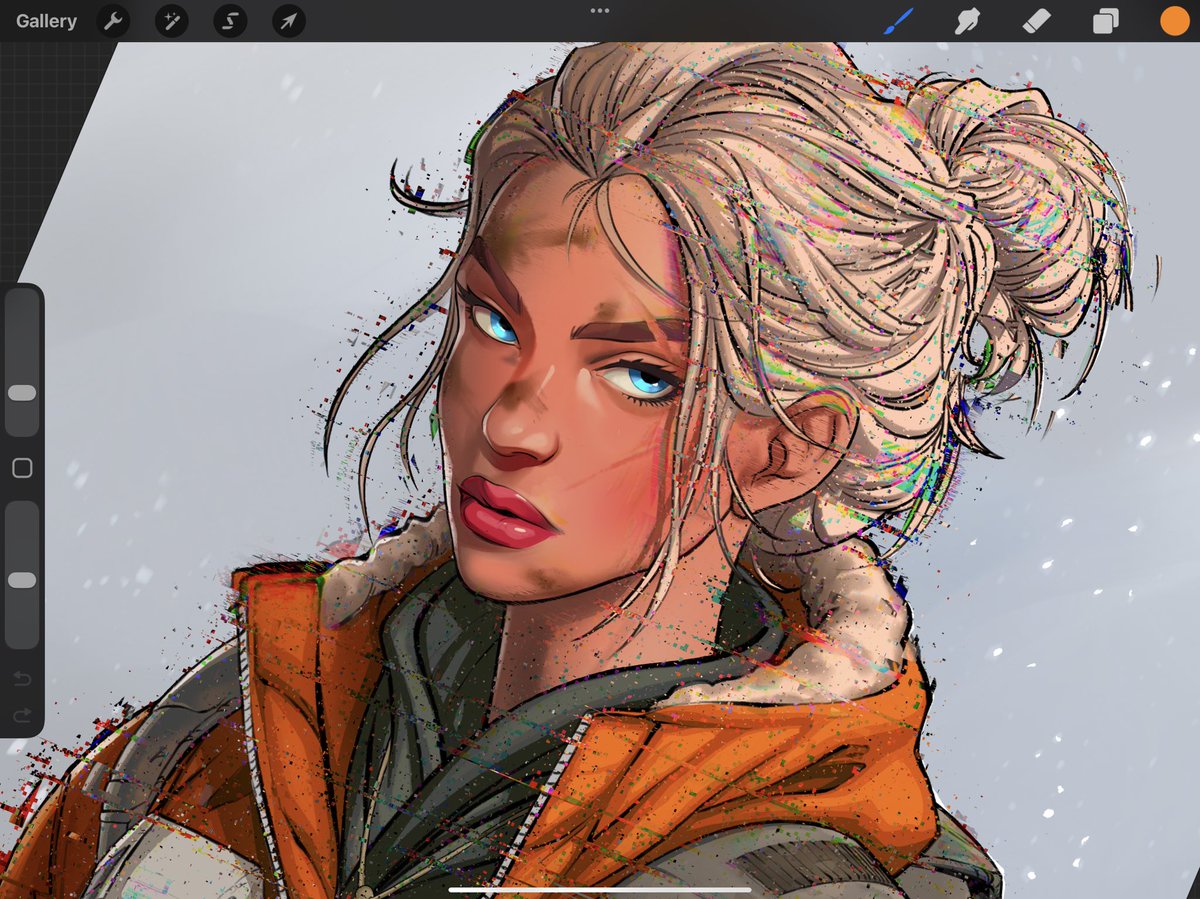The width and height of the screenshot is (1200, 899).
Task: Select the Smudge tool
Action: tap(967, 21)
